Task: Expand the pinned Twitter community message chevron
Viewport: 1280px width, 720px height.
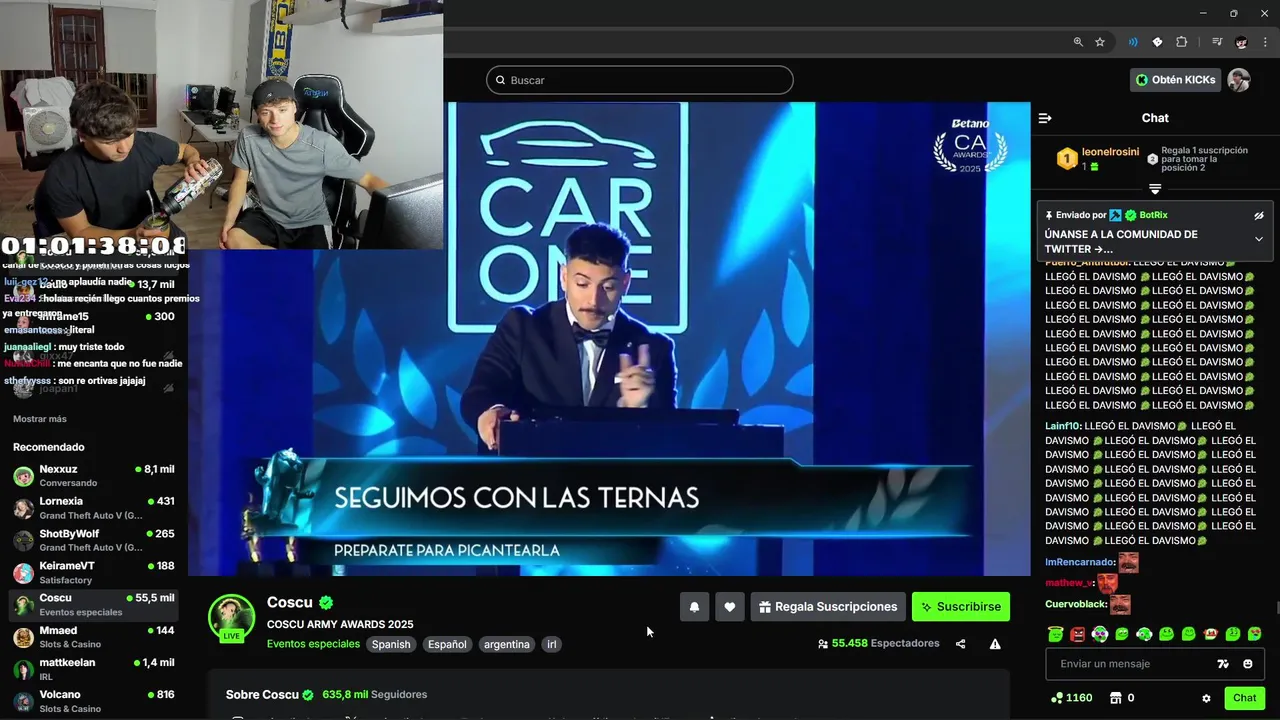Action: [1259, 239]
